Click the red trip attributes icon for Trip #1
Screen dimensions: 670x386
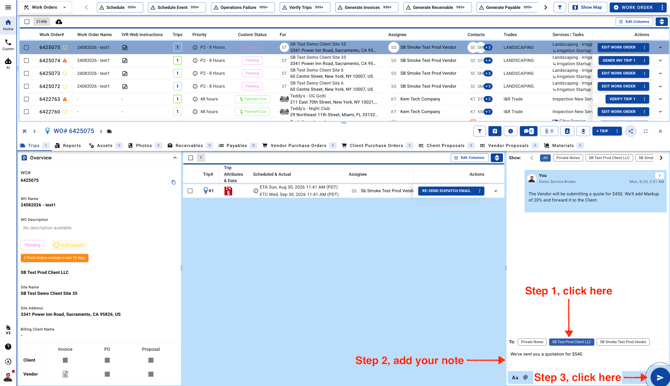point(228,191)
